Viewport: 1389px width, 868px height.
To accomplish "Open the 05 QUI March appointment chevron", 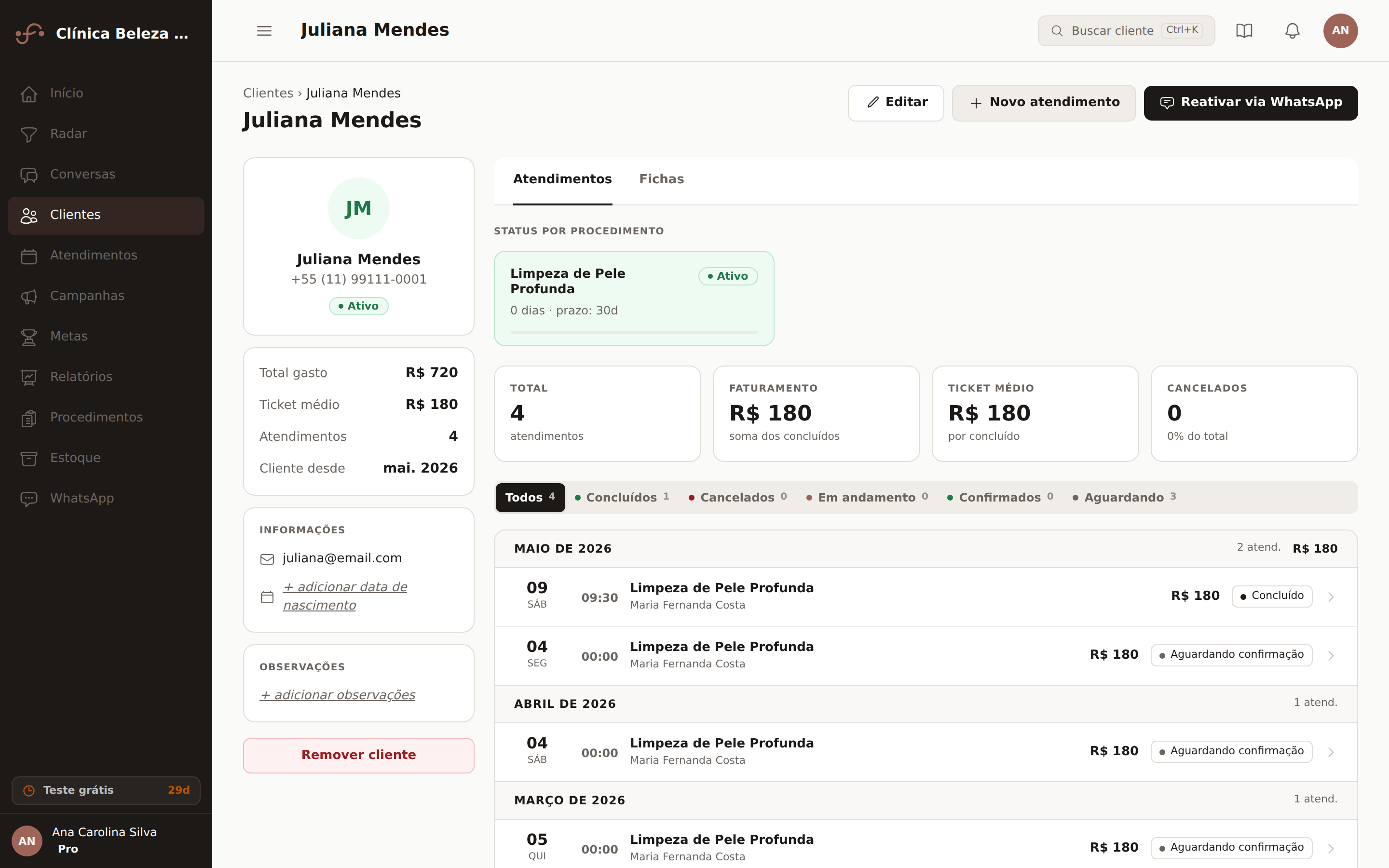I will pos(1331,849).
